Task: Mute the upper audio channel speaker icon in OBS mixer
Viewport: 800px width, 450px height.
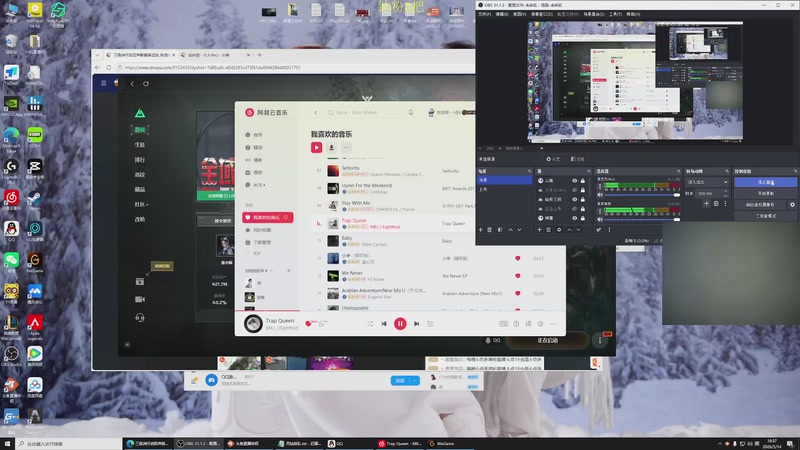Action: (600, 195)
